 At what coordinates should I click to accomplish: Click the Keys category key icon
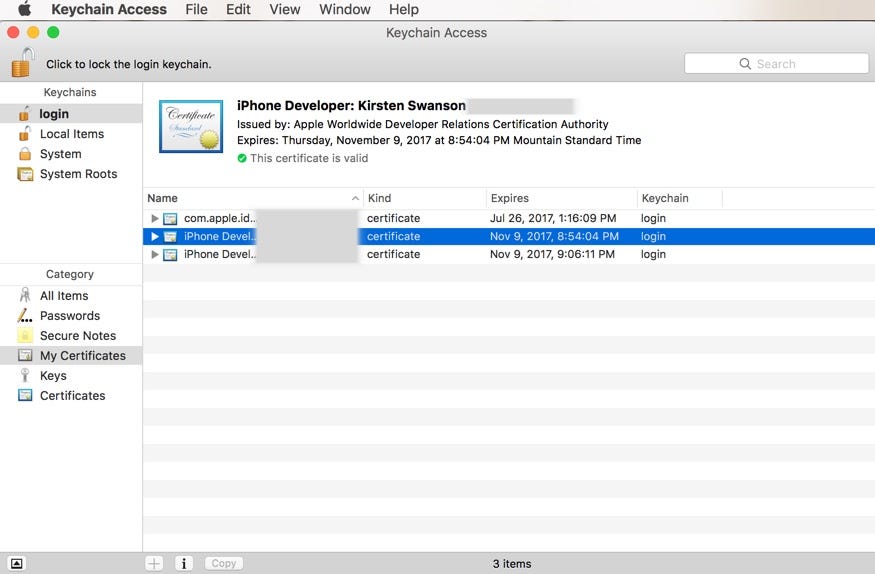[25, 375]
